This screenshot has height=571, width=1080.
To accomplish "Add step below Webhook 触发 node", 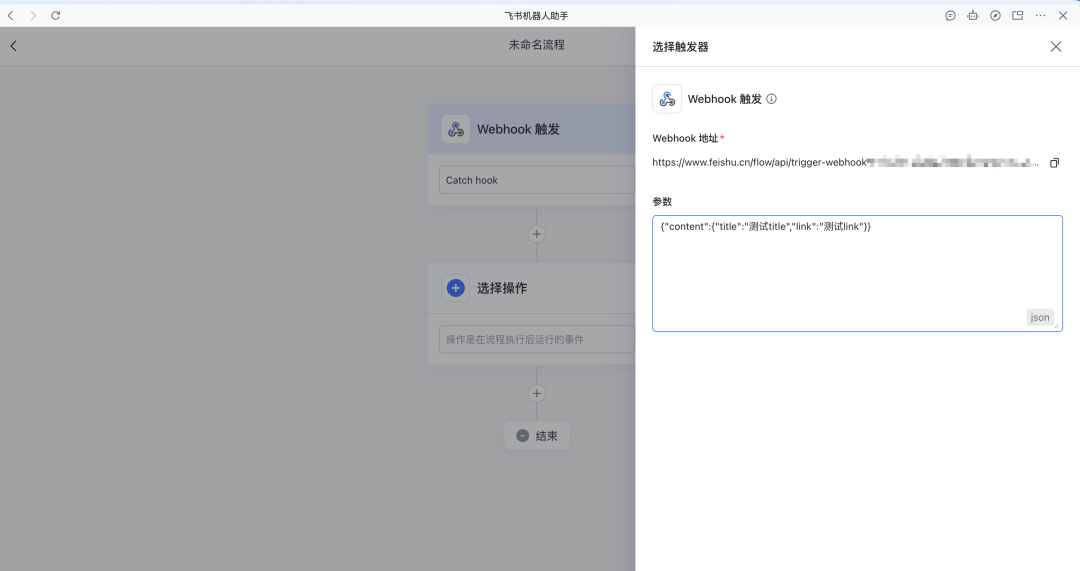I will 537,234.
